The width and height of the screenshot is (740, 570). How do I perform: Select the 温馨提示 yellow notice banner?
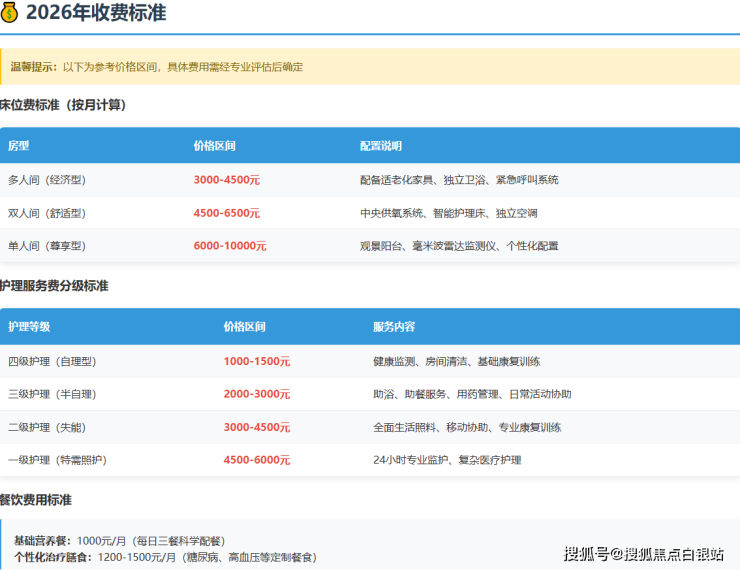(x=370, y=67)
